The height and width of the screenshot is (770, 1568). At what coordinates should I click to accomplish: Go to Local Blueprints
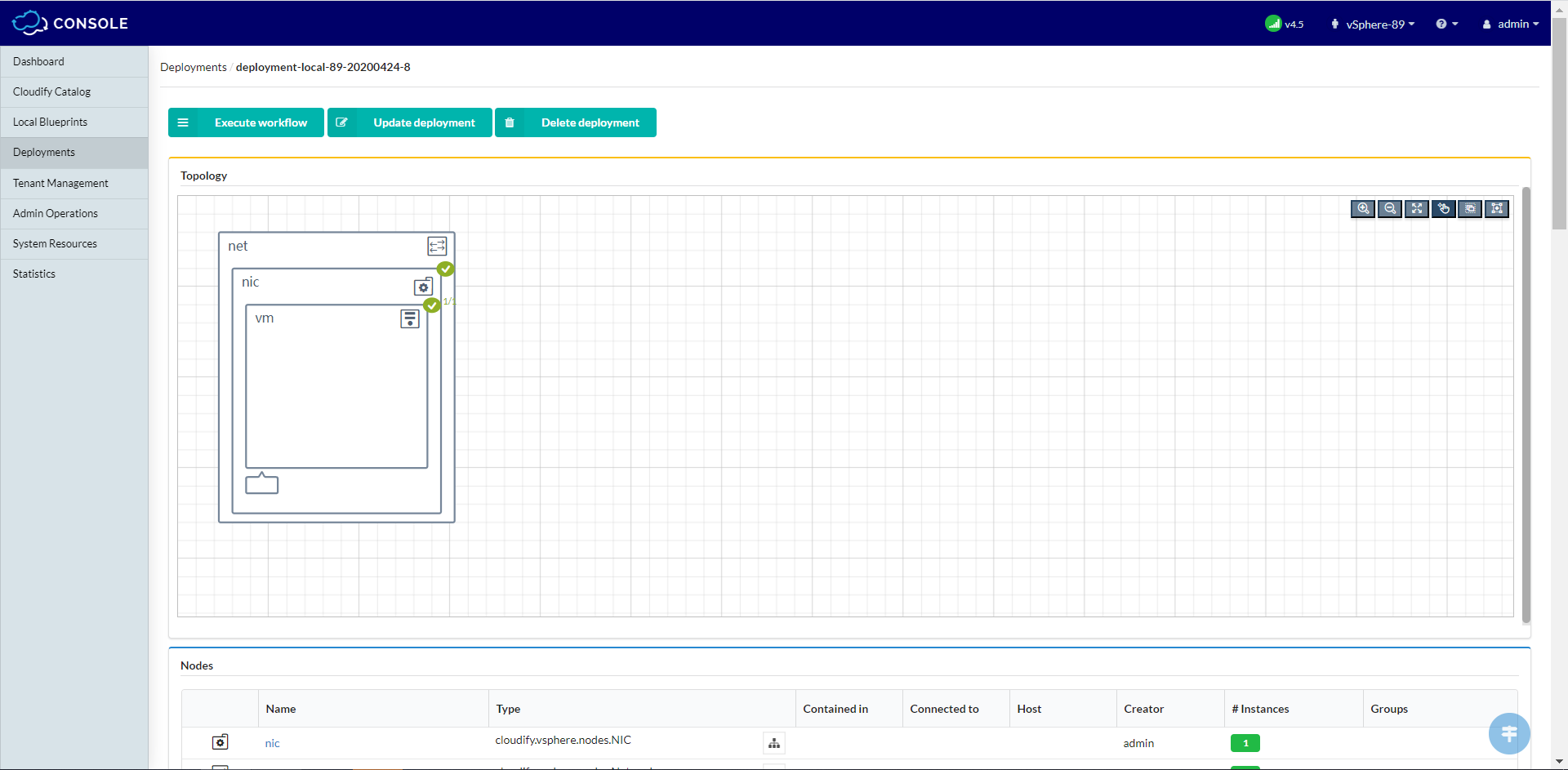pyautogui.click(x=74, y=122)
